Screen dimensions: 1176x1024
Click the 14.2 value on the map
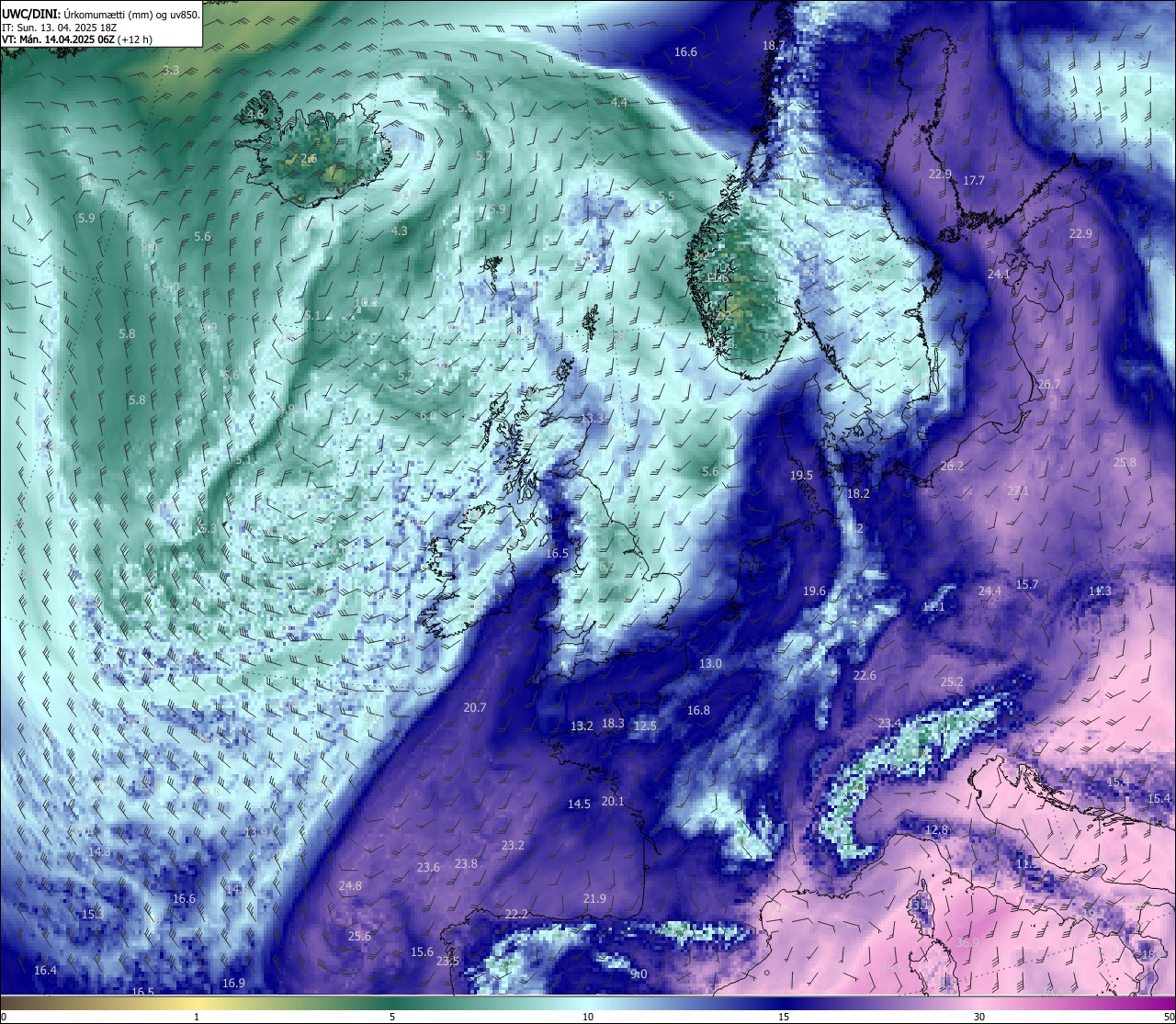(852, 528)
